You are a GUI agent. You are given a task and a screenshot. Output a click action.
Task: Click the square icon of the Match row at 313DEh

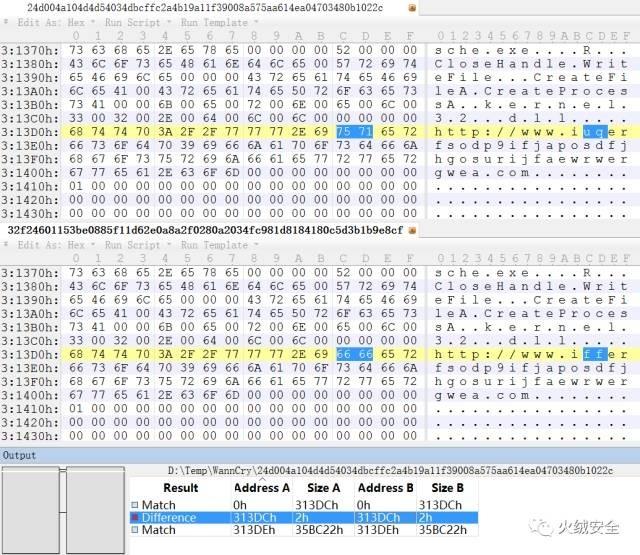click(135, 530)
